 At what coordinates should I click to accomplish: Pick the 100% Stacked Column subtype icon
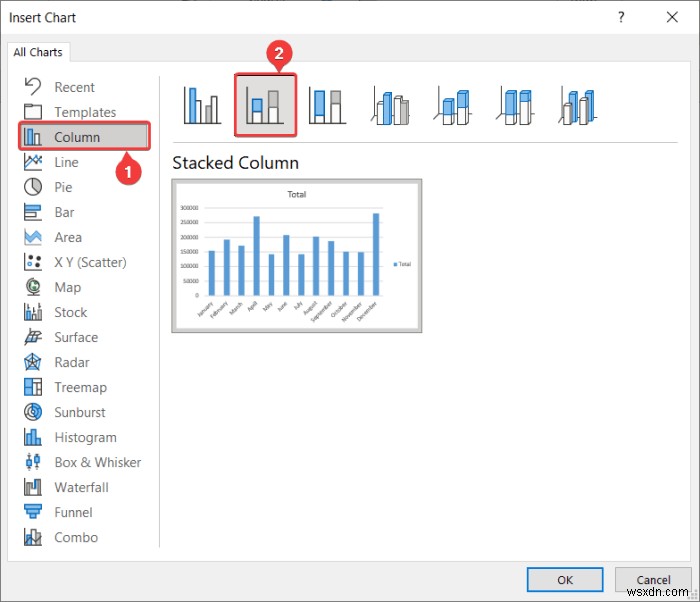pyautogui.click(x=327, y=105)
